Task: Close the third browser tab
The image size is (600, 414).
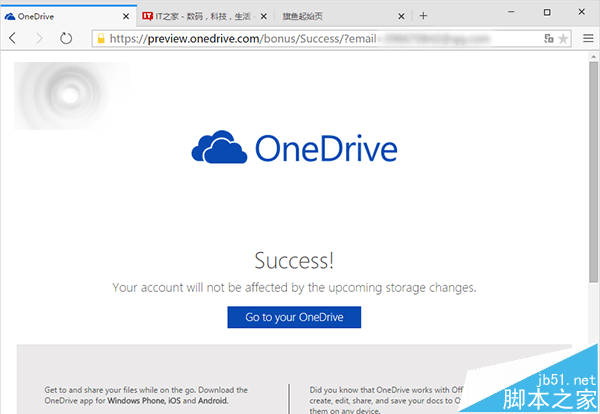Action: pyautogui.click(x=401, y=16)
